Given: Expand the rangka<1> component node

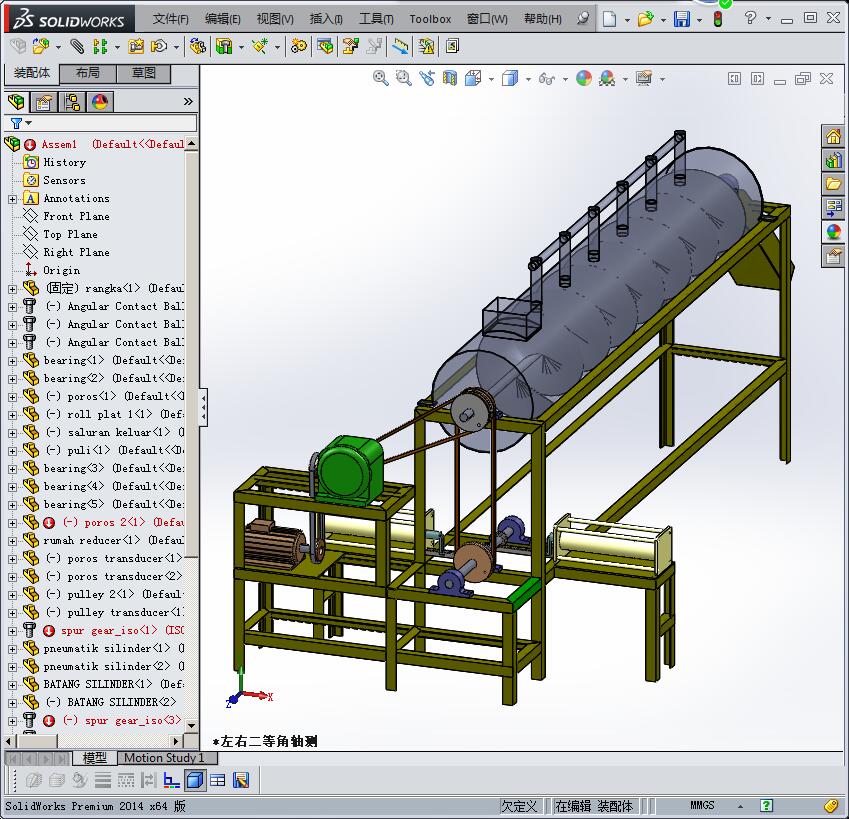Looking at the screenshot, I should [12, 288].
